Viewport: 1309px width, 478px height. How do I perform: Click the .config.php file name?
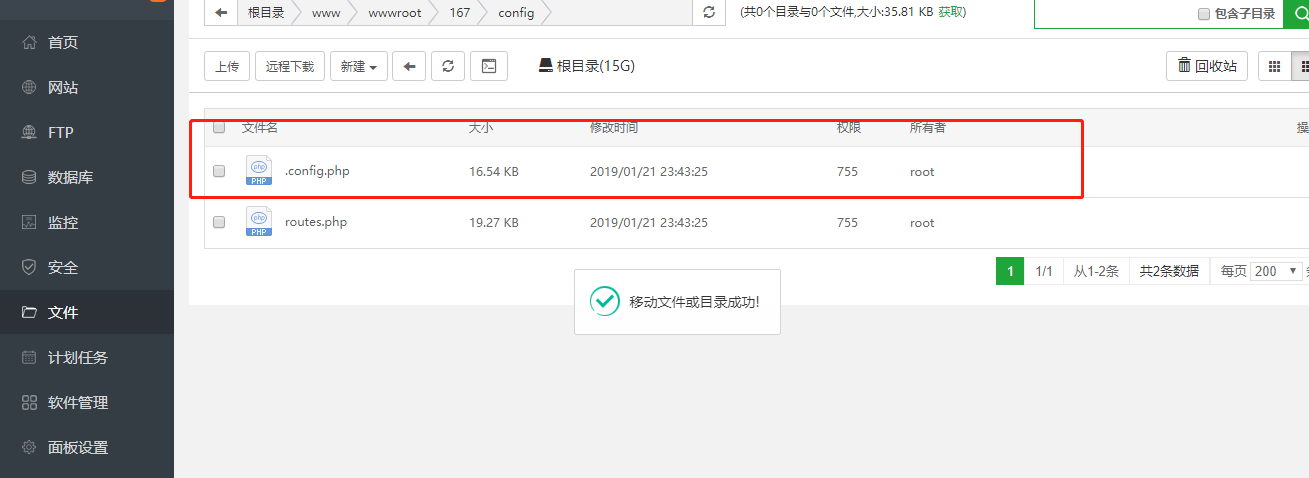click(317, 171)
